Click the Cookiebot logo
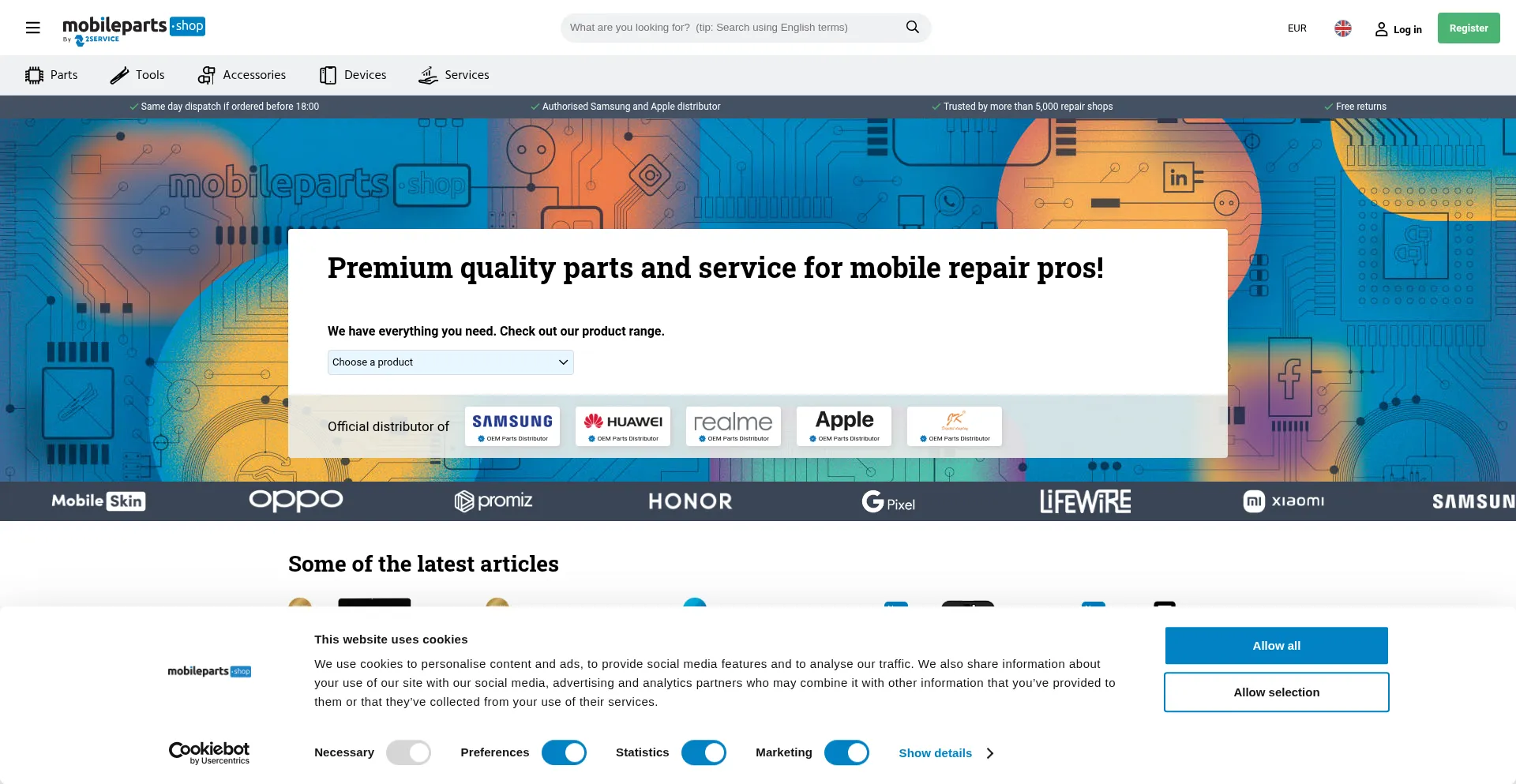 (x=209, y=753)
